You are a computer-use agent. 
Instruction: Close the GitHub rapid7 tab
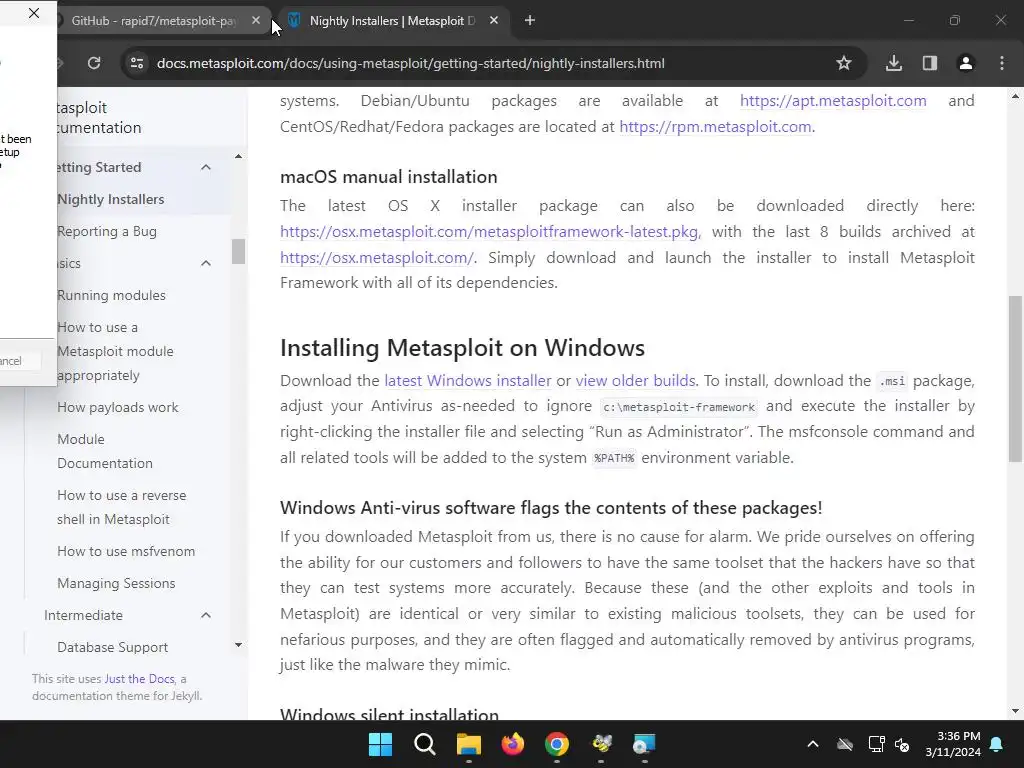tap(256, 21)
